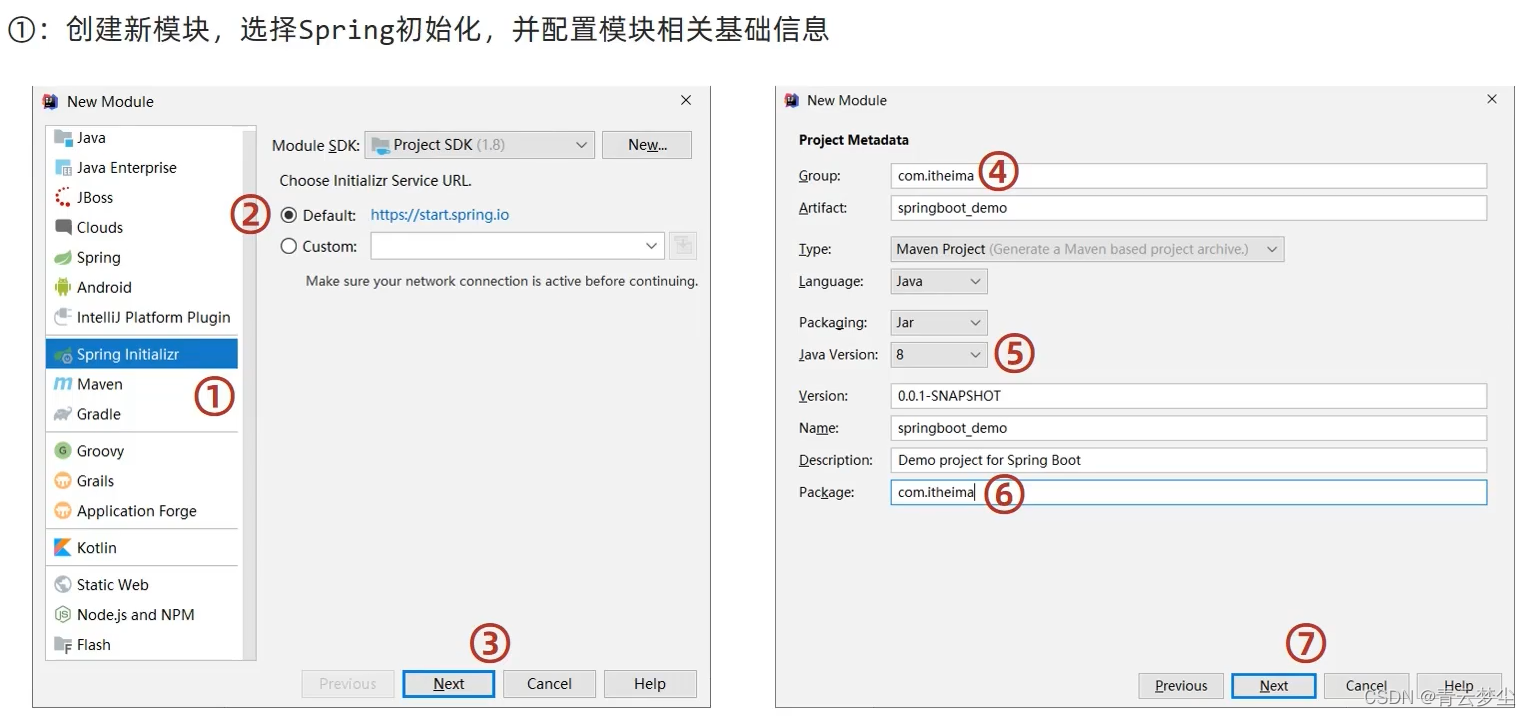Pick the JBoss icon in module list
Viewport: 1531px width, 716px height.
pyautogui.click(x=63, y=198)
